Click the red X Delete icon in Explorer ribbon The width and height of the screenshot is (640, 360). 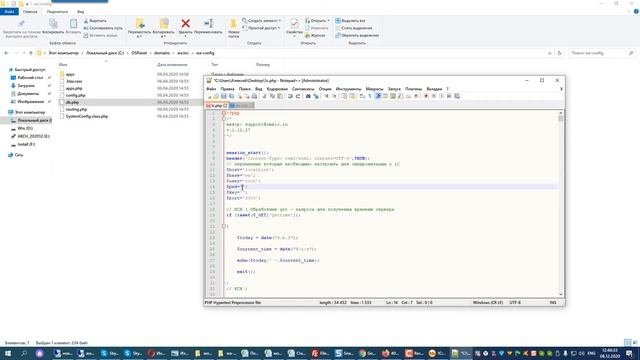[185, 24]
